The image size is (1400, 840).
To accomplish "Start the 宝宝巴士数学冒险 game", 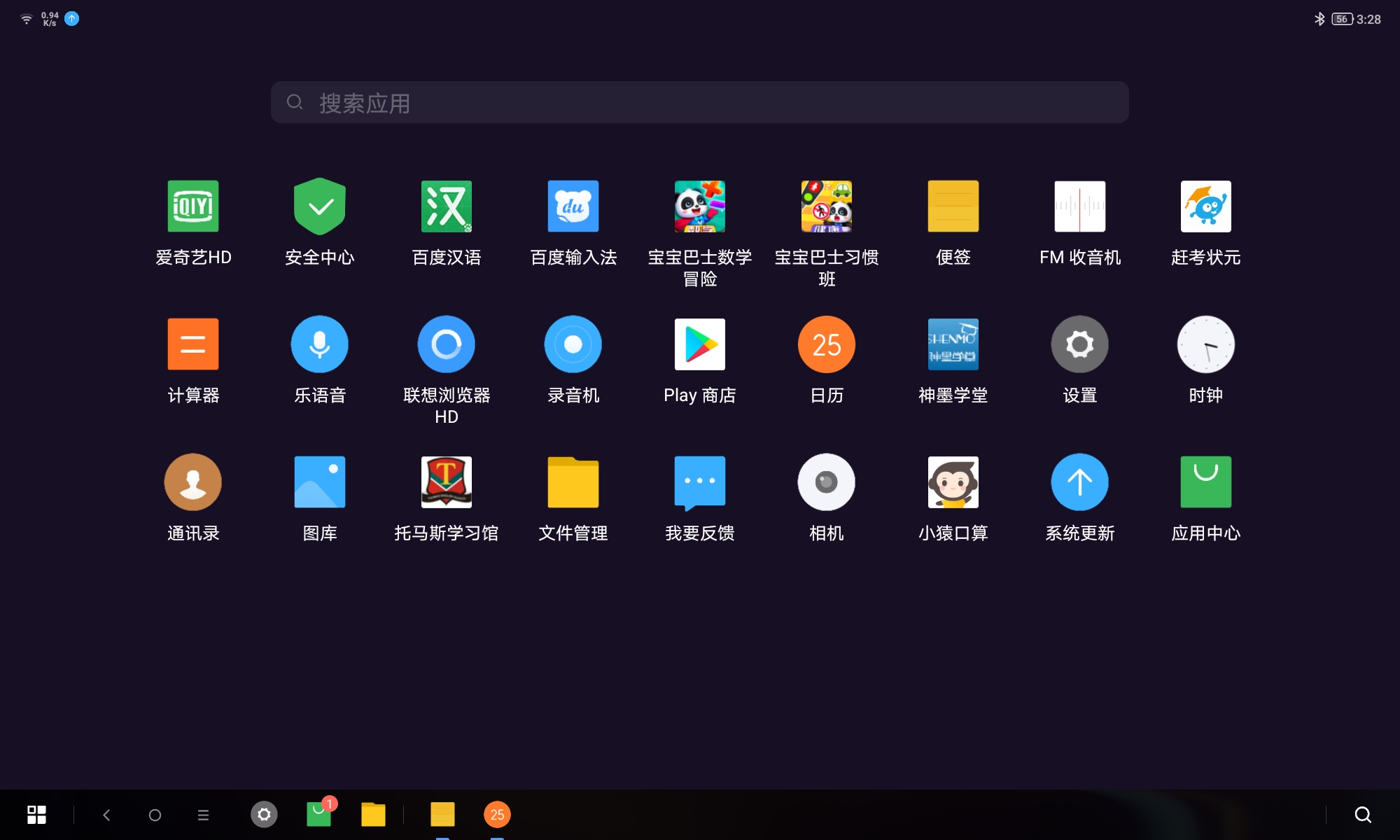I will click(699, 206).
